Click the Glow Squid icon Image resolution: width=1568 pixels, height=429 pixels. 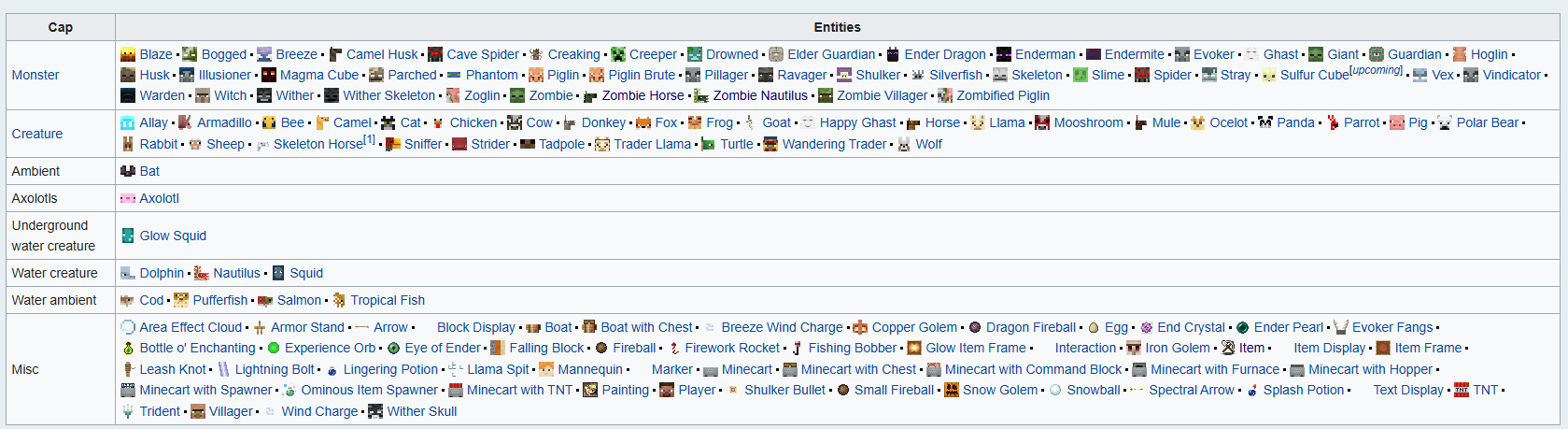click(128, 236)
